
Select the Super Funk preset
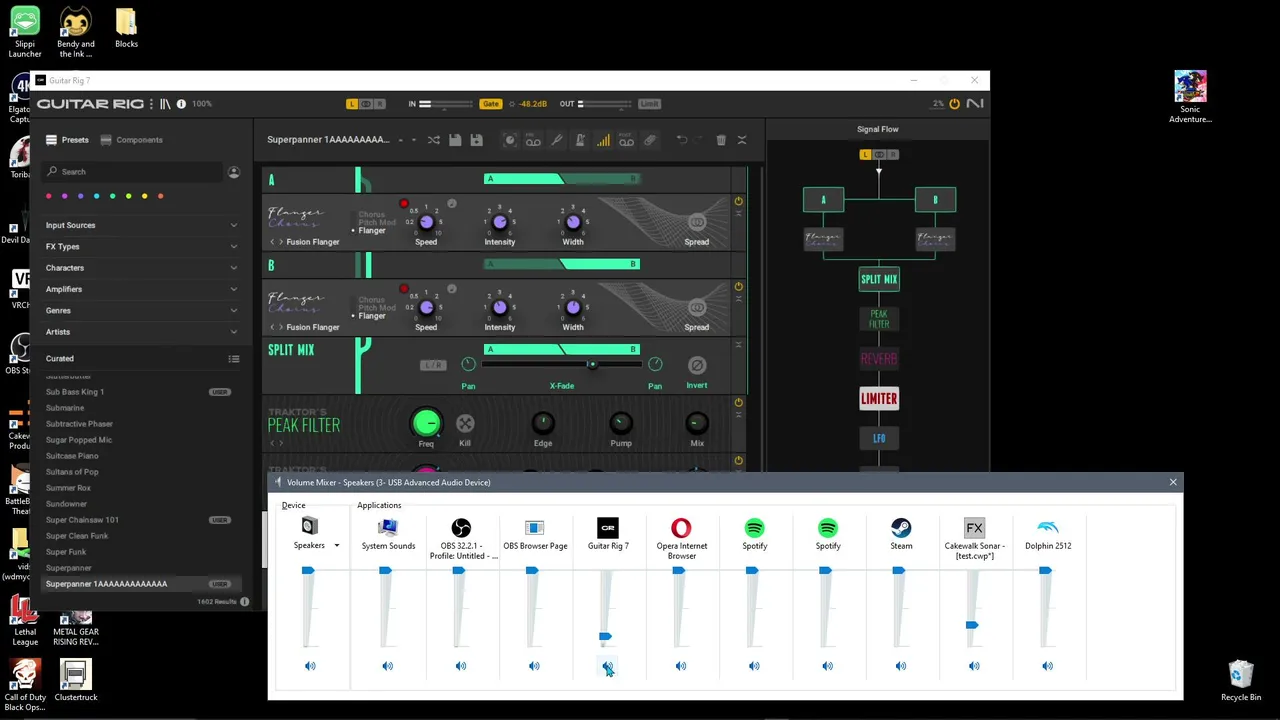click(66, 552)
